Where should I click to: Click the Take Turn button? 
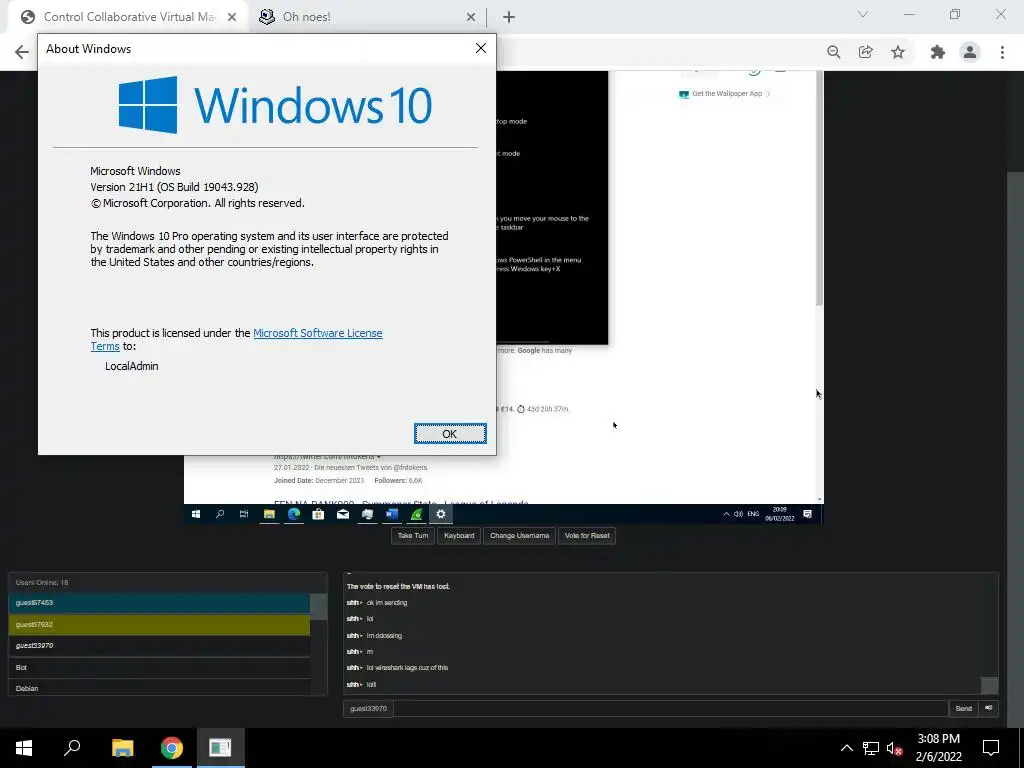point(413,536)
